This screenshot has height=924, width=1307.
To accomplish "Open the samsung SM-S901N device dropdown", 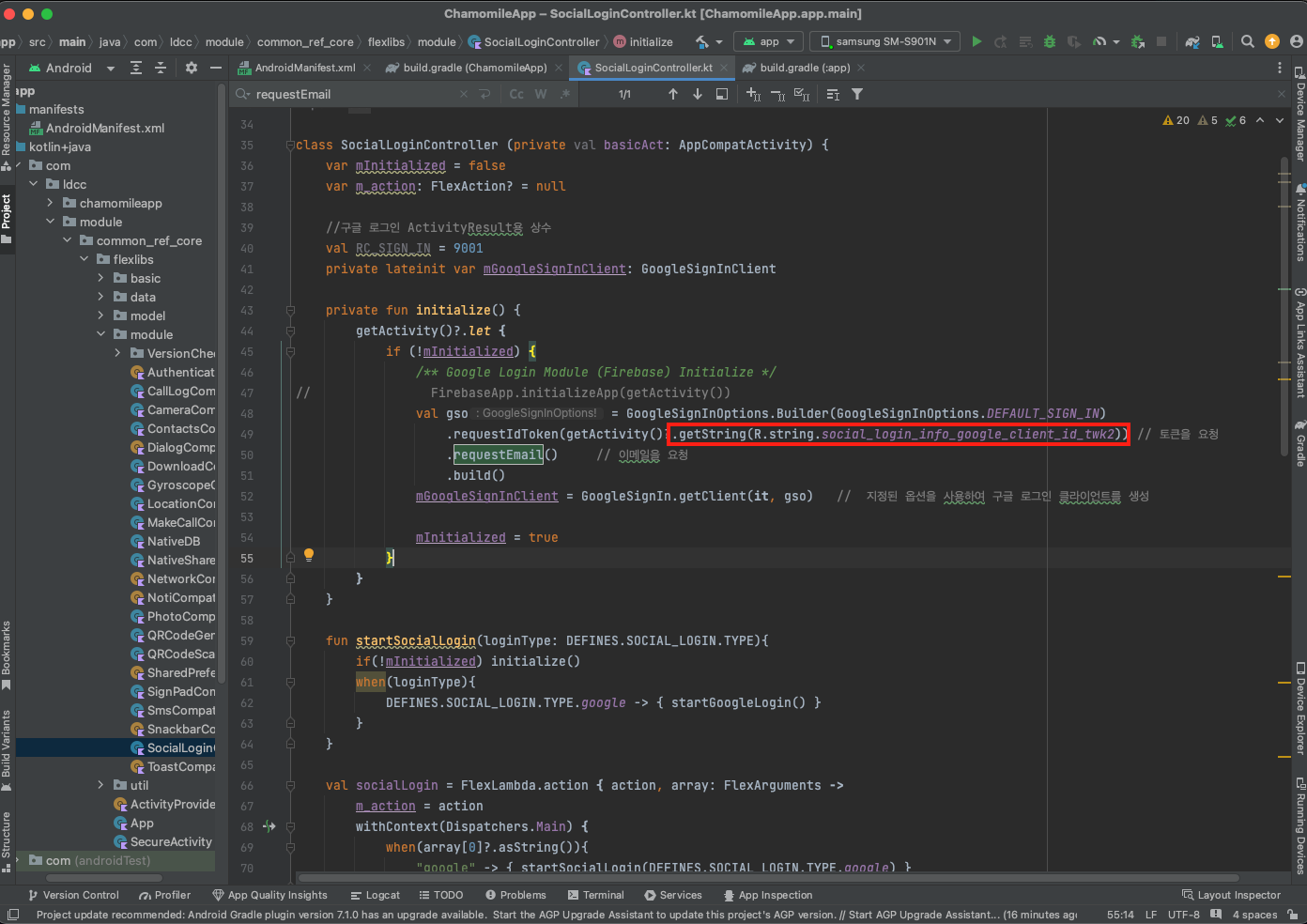I will point(884,41).
